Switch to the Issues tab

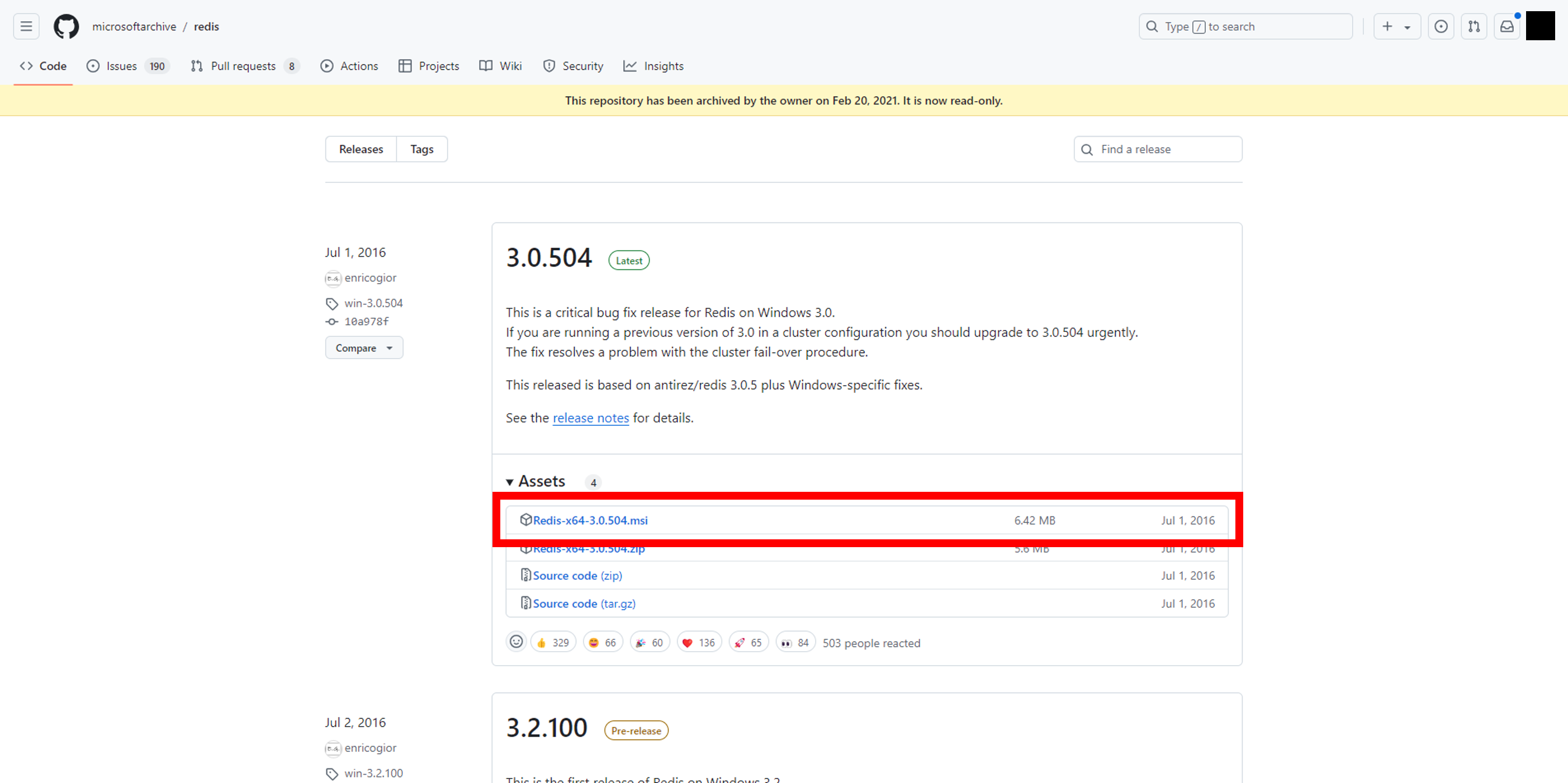click(128, 66)
